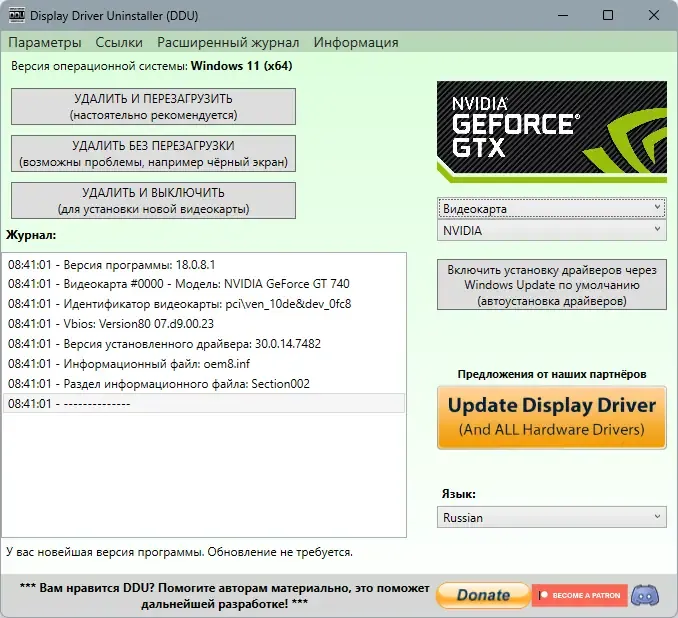Expand the NVIDIA vendor dropdown
Image resolution: width=678 pixels, height=618 pixels.
pyautogui.click(x=552, y=230)
